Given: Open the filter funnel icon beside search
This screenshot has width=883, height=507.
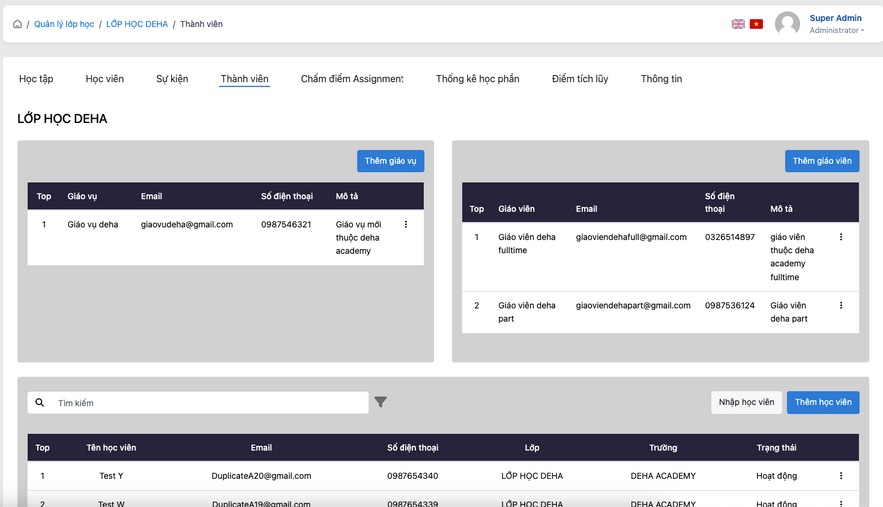Looking at the screenshot, I should [381, 402].
